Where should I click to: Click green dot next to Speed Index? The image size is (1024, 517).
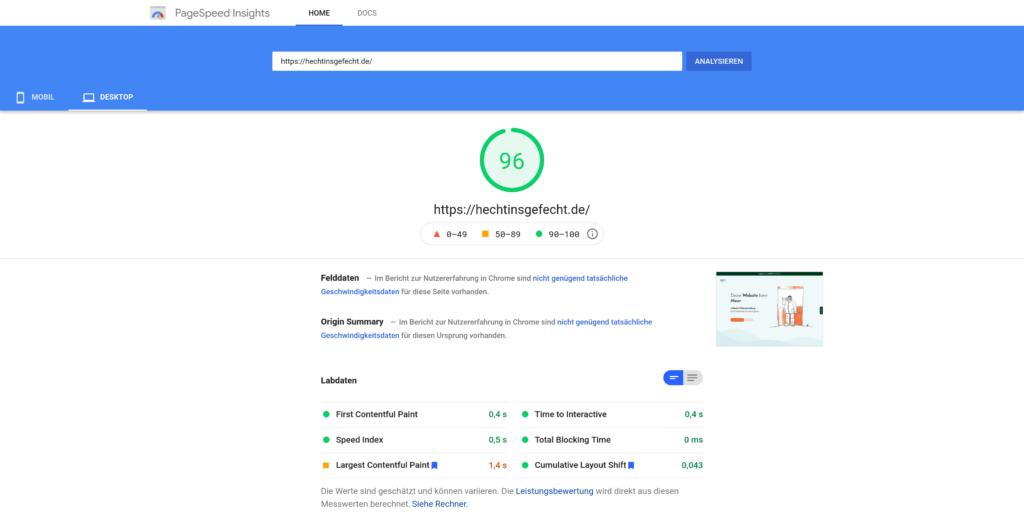point(326,440)
